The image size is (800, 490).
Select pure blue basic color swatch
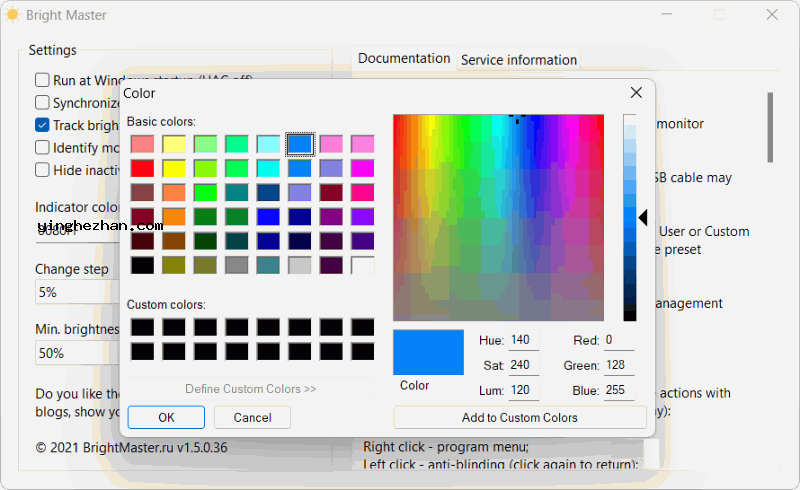(268, 217)
